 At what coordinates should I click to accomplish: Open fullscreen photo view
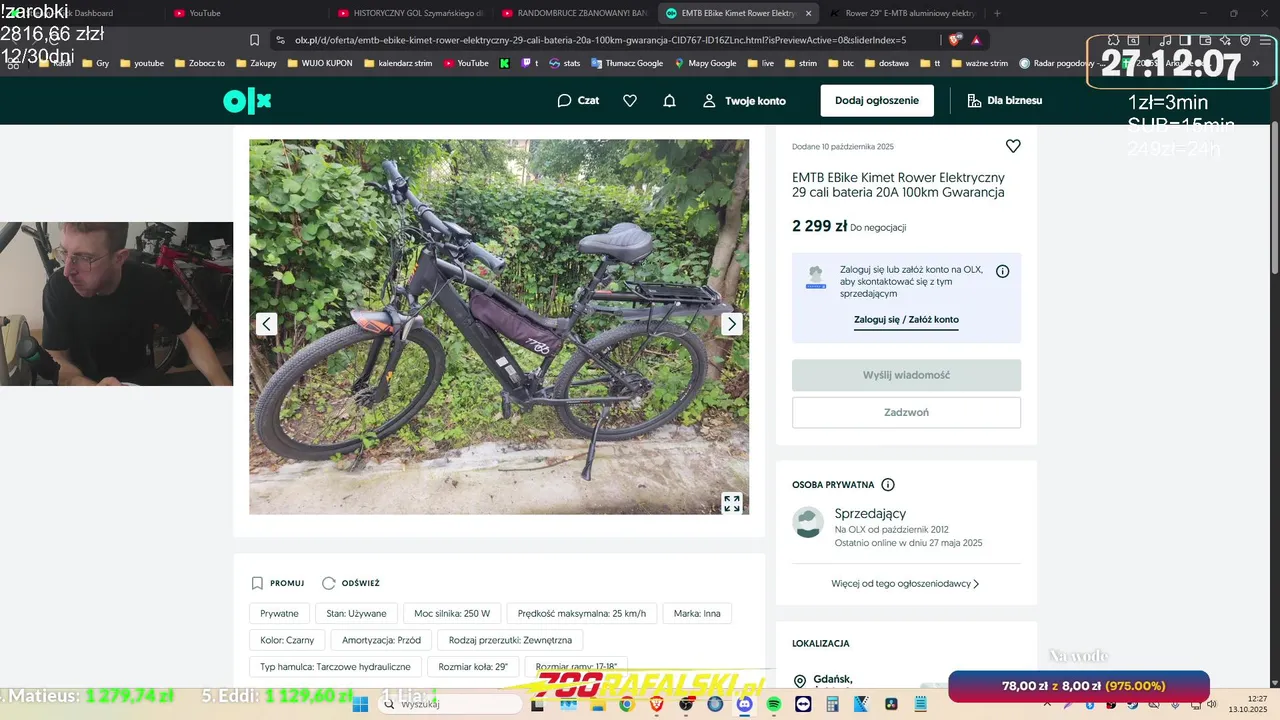(x=732, y=503)
